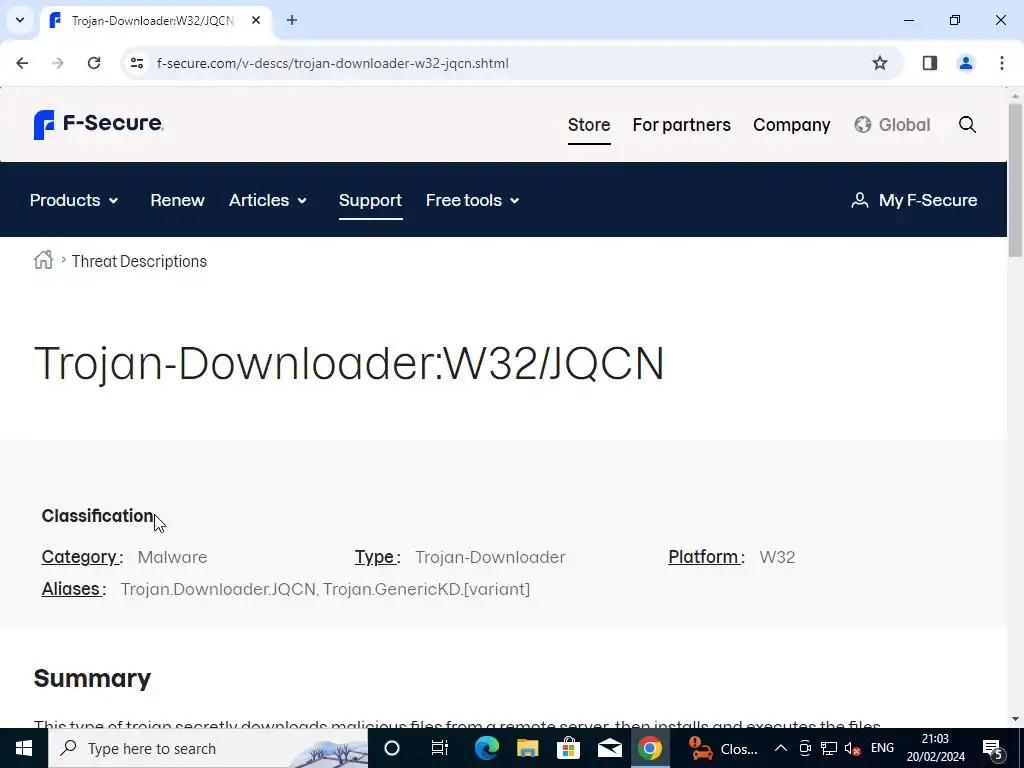The image size is (1024, 768).
Task: Bookmark this page with star icon
Action: pos(880,63)
